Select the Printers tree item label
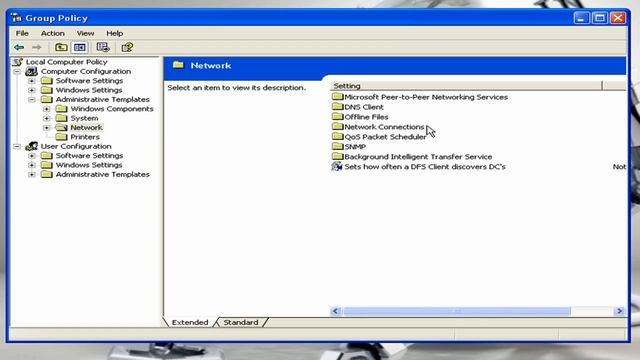Screen dimensions: 640x360 (x=85, y=137)
